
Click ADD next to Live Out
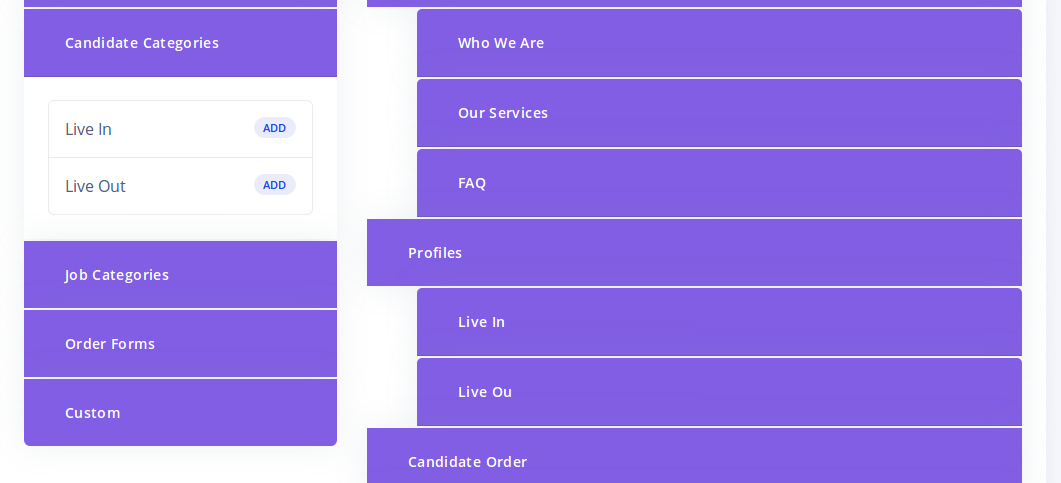[x=275, y=185]
